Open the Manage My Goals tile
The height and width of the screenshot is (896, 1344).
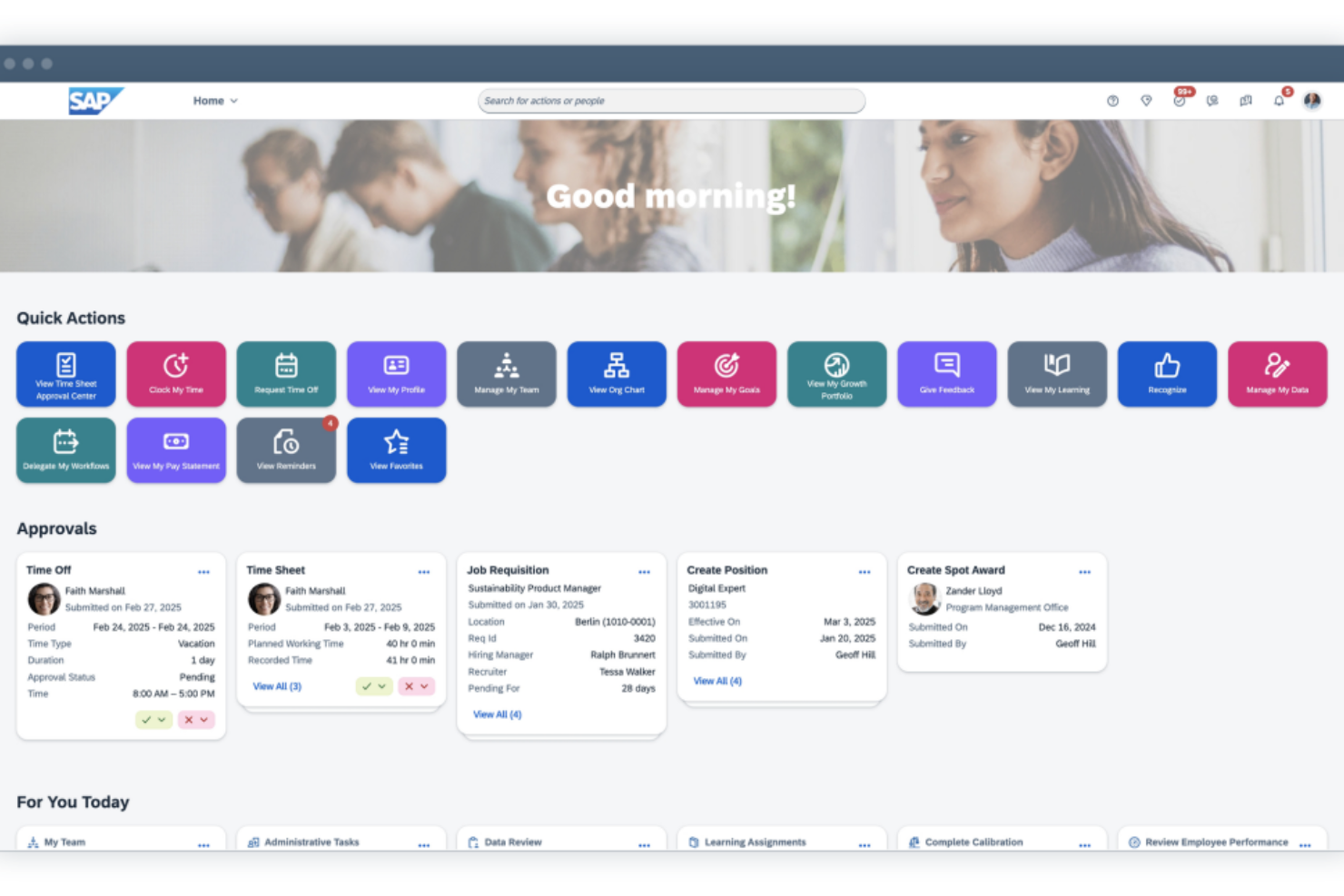coord(726,373)
